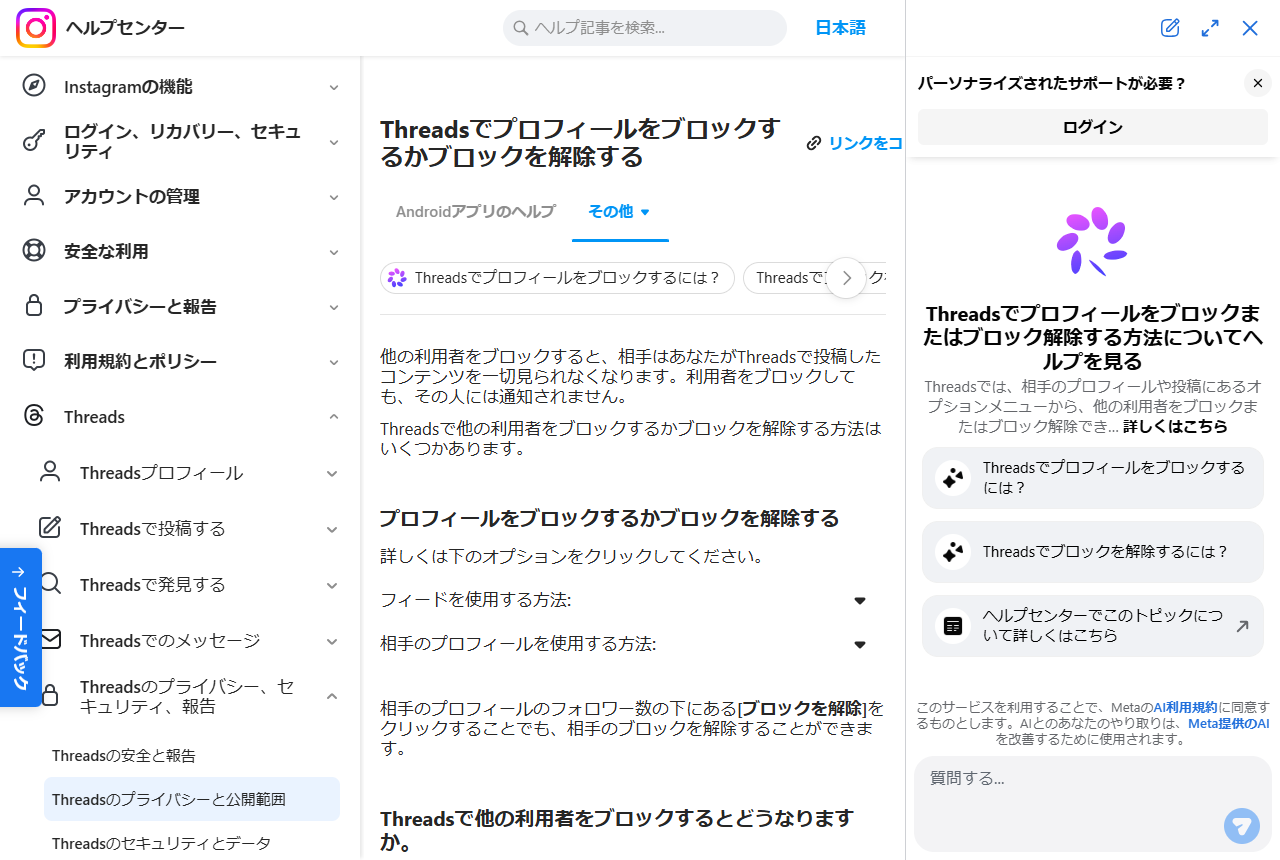1280x860 pixels.
Task: Expand the Instagramの機能 section chevron
Action: coord(334,87)
